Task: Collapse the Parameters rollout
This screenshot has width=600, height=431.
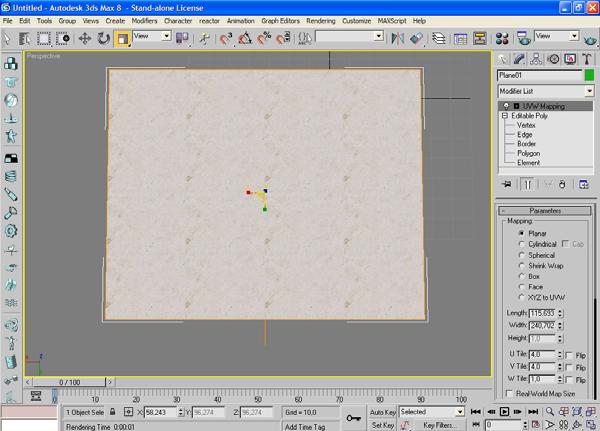Action: tap(545, 211)
